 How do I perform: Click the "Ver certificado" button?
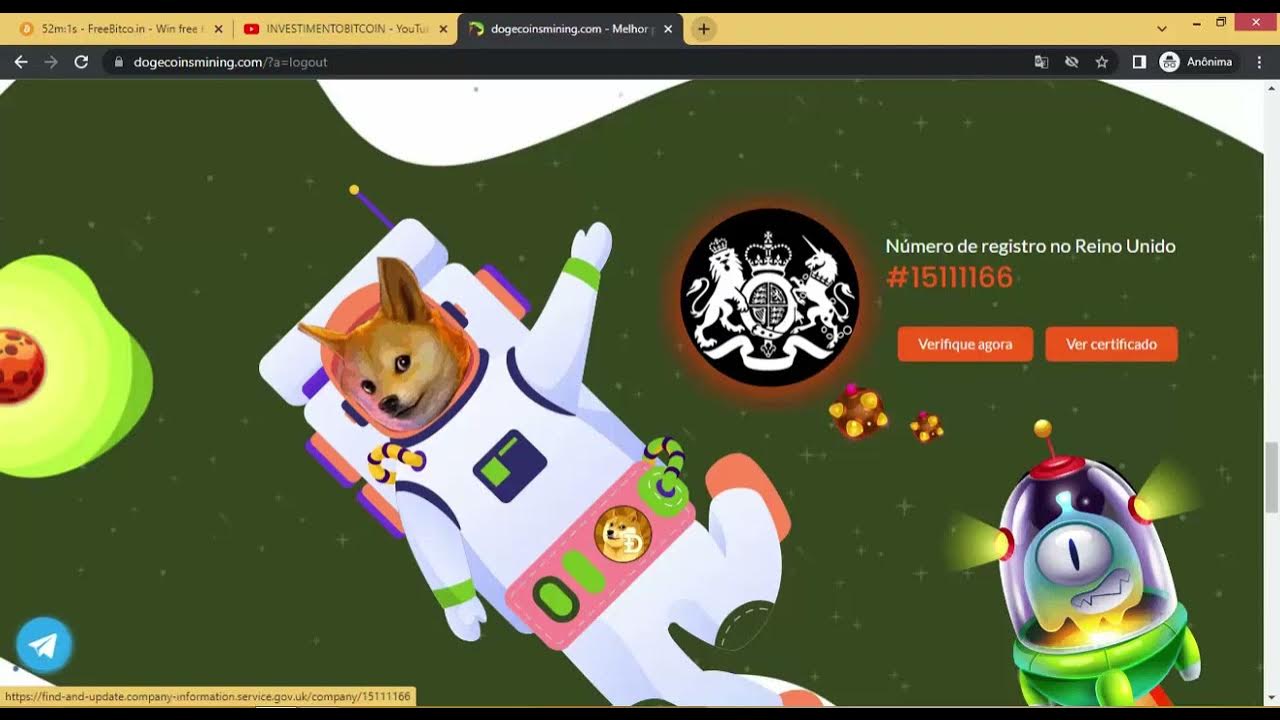pyautogui.click(x=1111, y=344)
